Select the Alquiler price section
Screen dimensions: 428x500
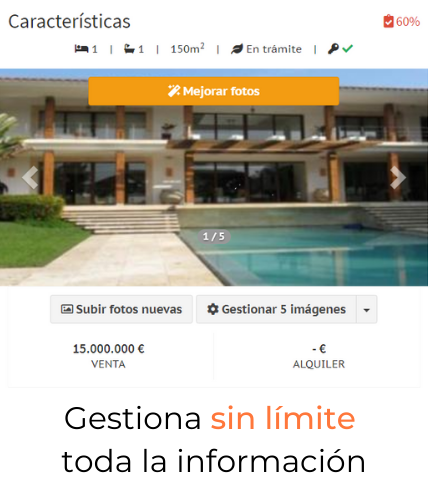pos(319,356)
